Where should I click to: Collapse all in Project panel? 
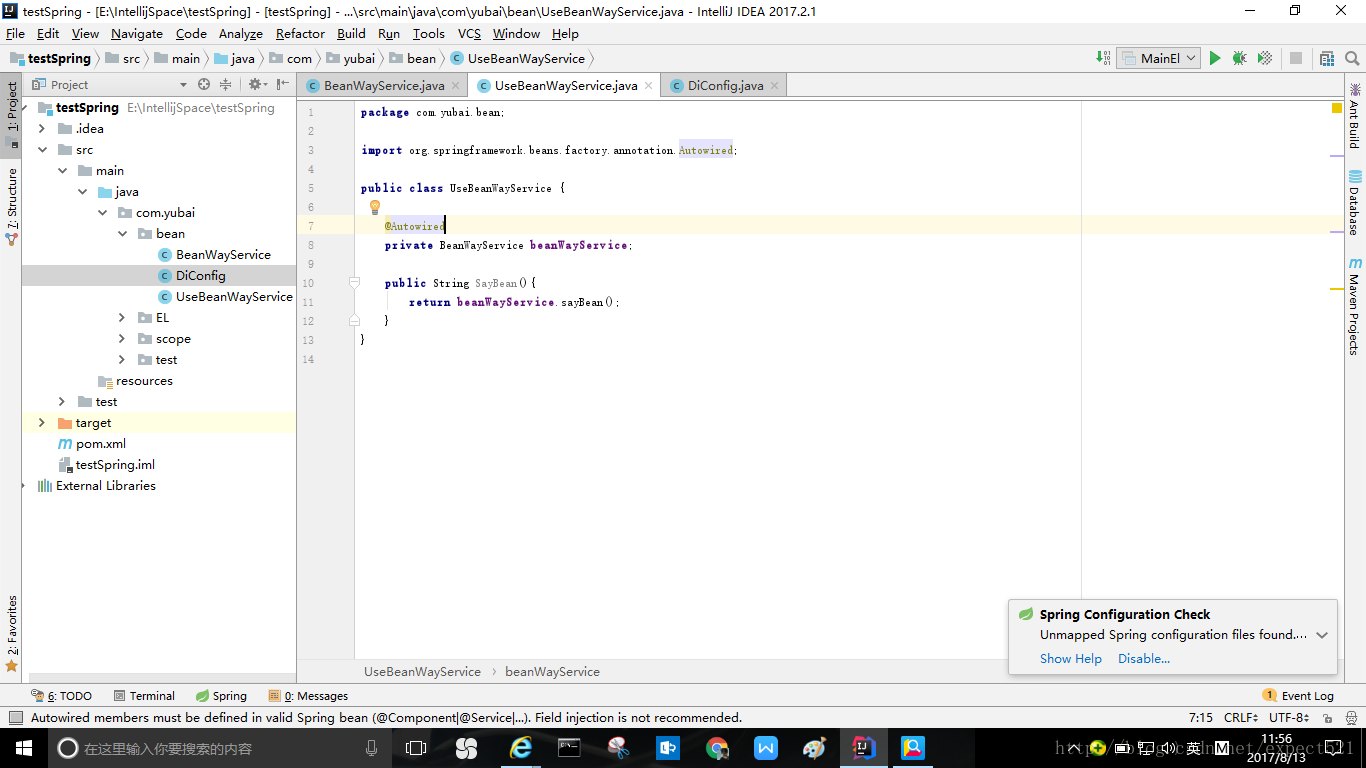pos(225,85)
